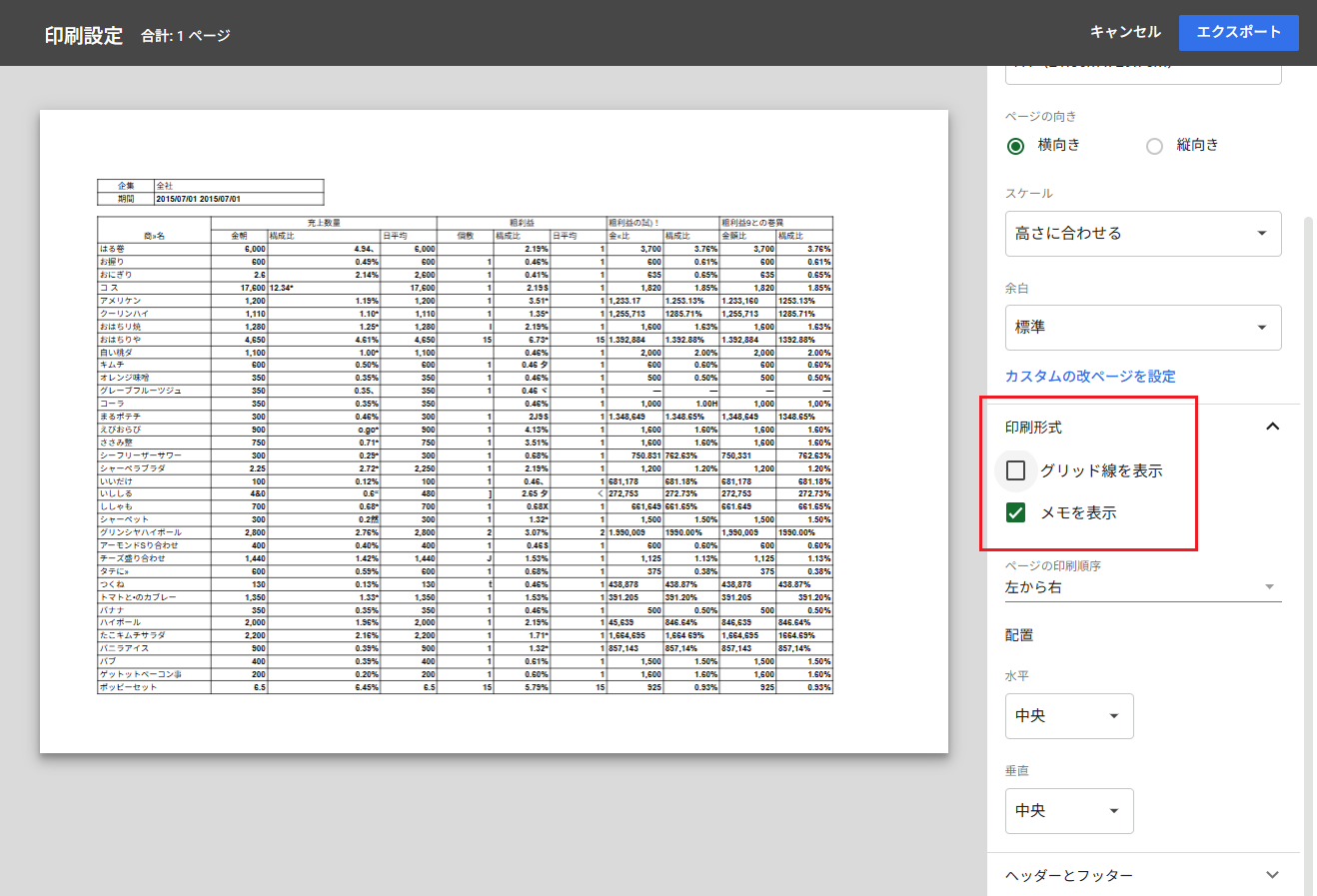Image resolution: width=1317 pixels, height=896 pixels.
Task: Enable グリッド線を表示 checkbox
Action: (1016, 470)
